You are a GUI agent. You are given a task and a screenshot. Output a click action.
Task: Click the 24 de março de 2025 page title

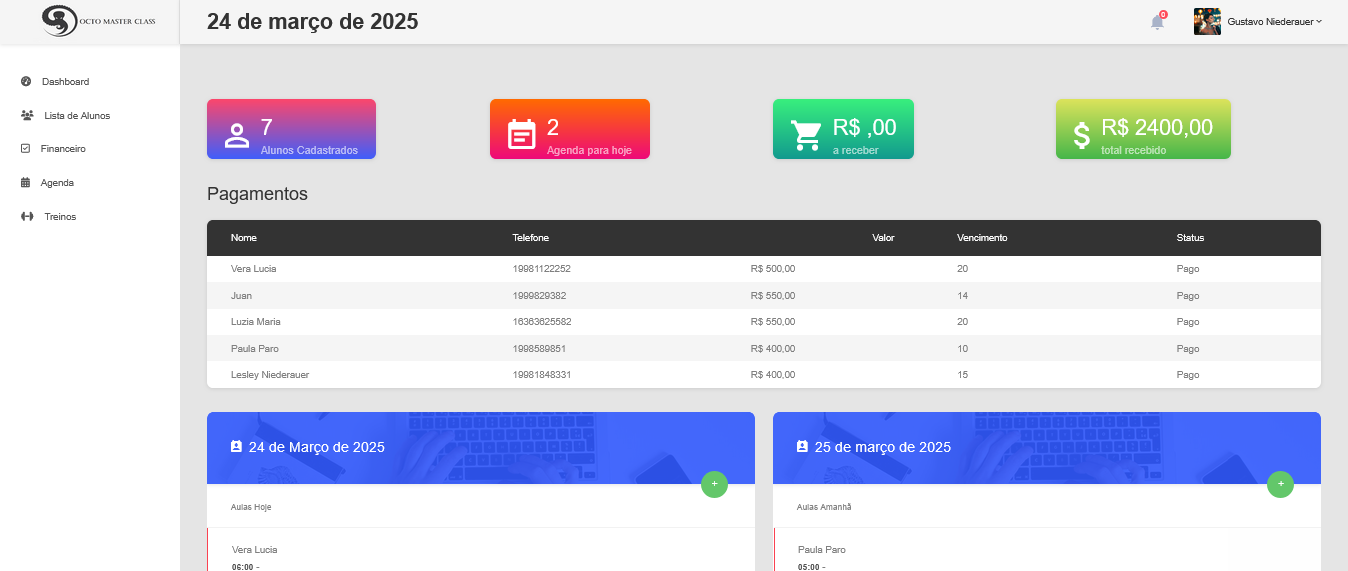point(312,21)
